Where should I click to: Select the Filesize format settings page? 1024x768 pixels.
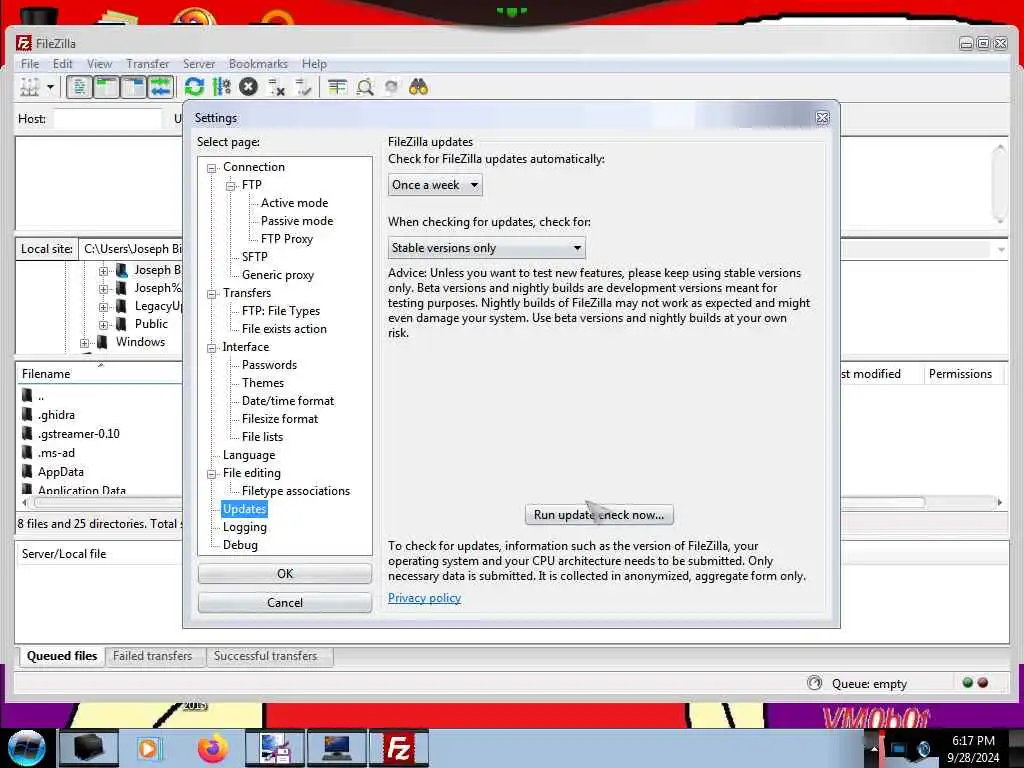(x=280, y=419)
